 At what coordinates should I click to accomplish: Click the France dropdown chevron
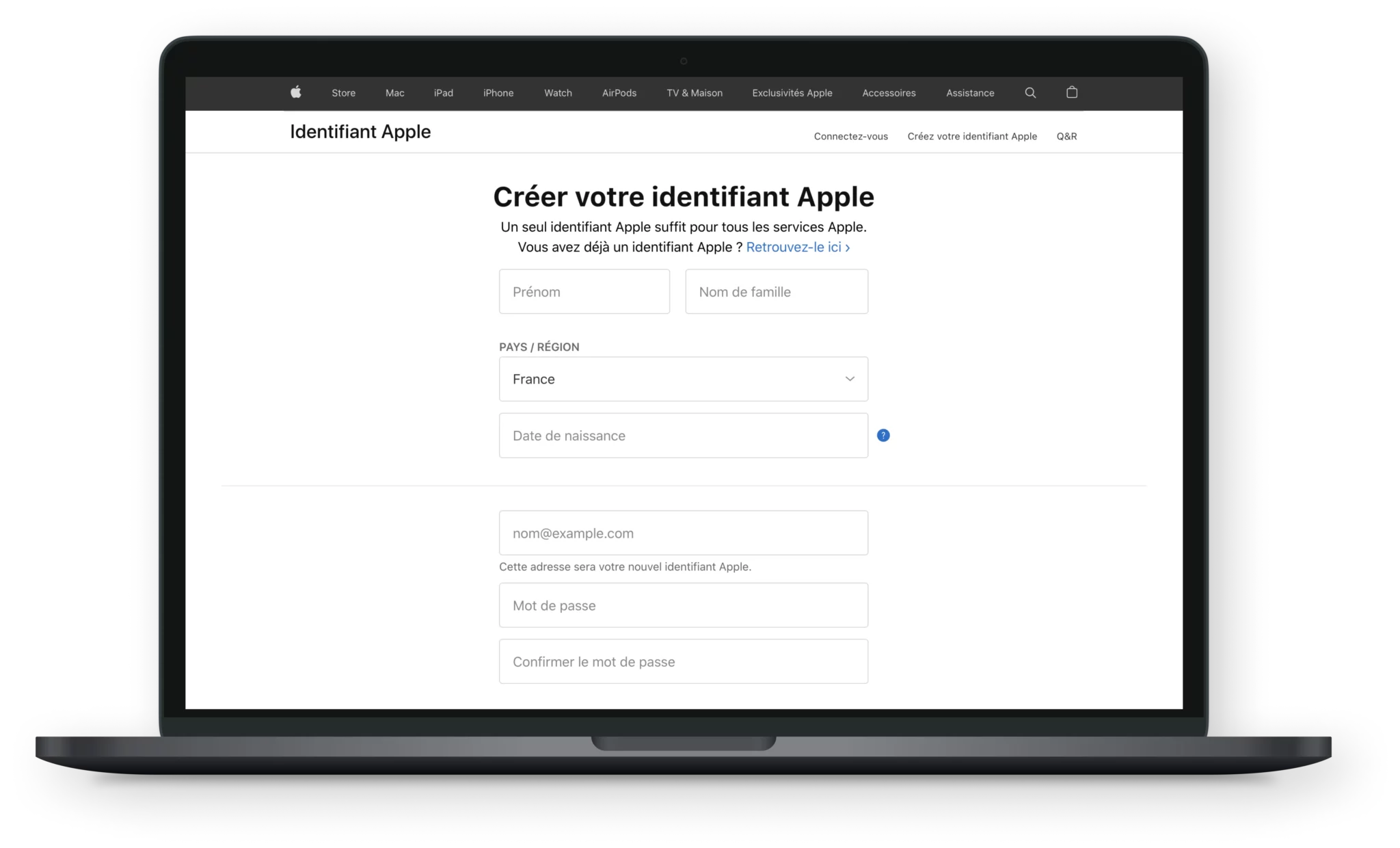click(x=850, y=378)
